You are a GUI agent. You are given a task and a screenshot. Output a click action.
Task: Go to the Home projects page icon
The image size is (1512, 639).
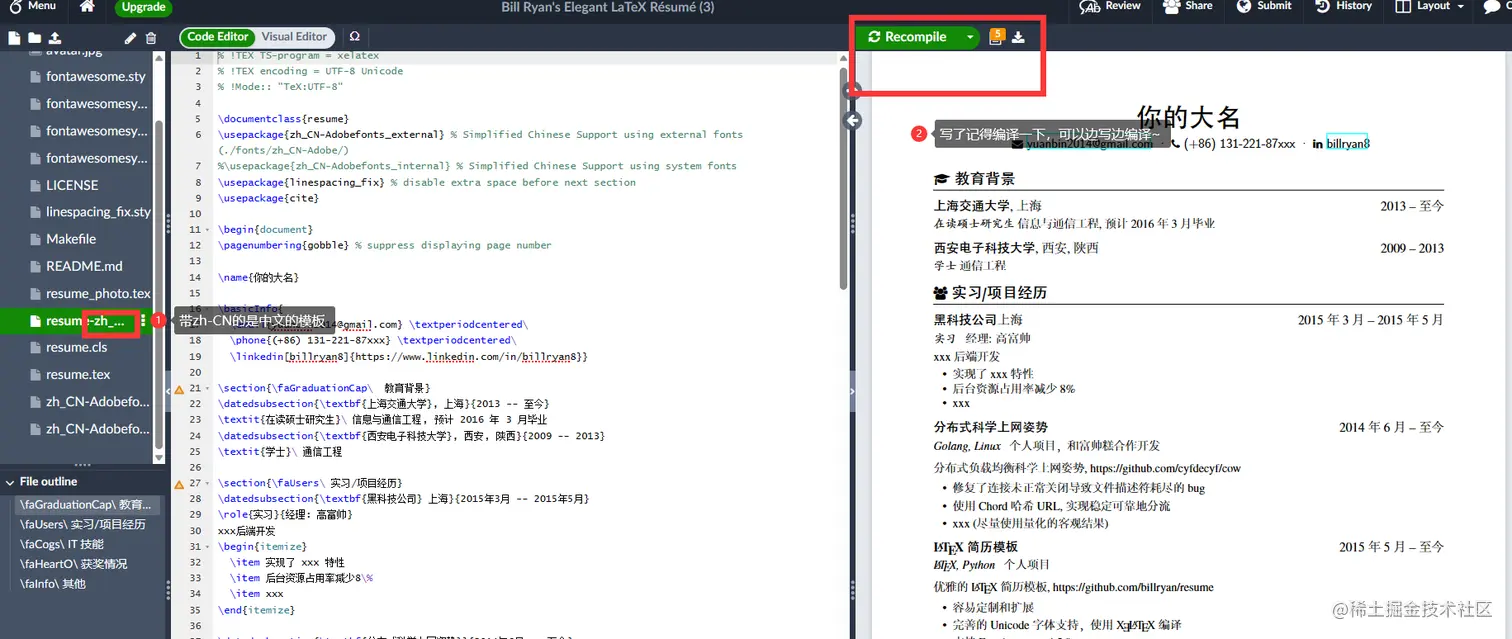click(x=87, y=6)
